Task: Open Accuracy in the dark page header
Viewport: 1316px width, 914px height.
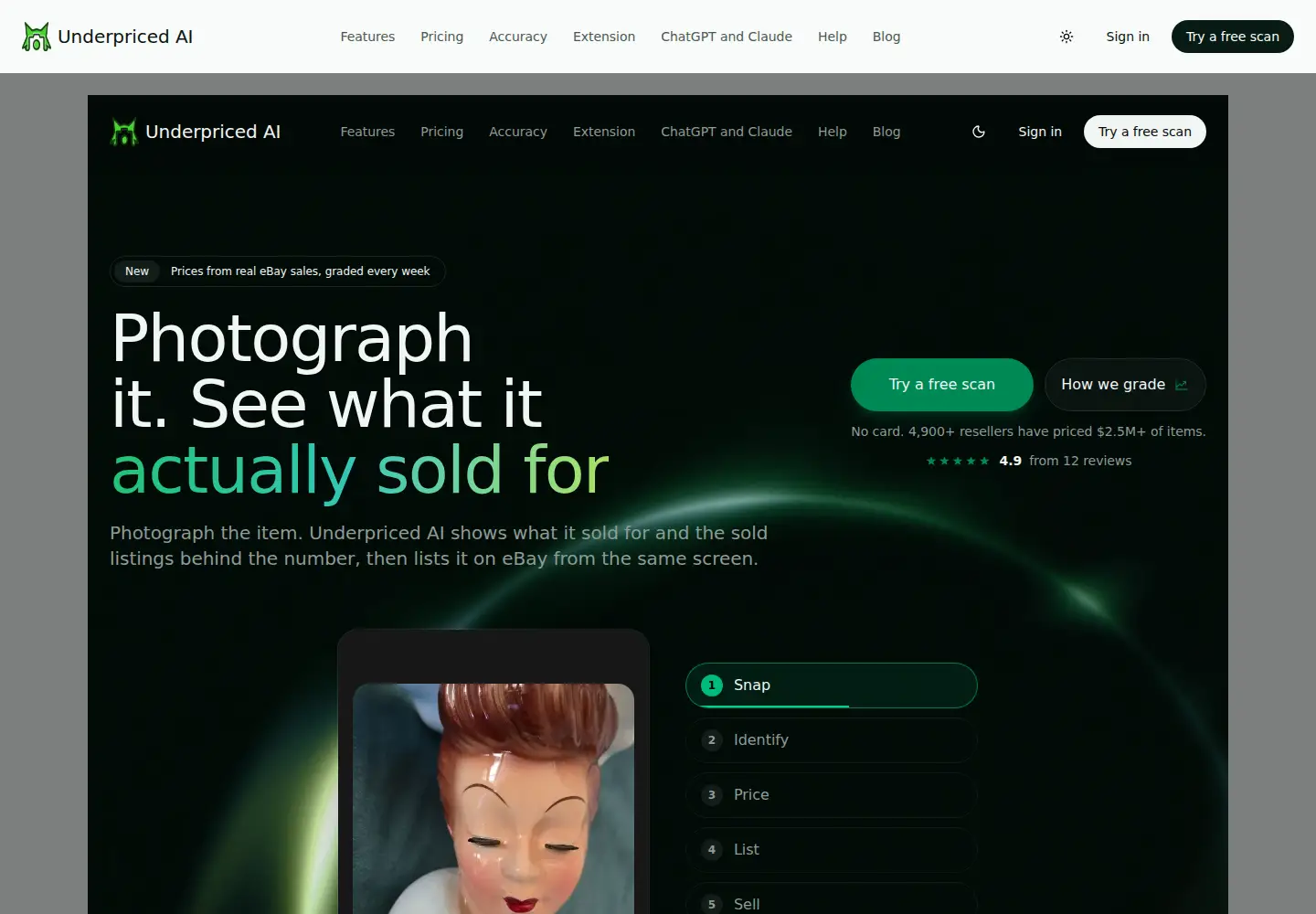Action: point(518,132)
